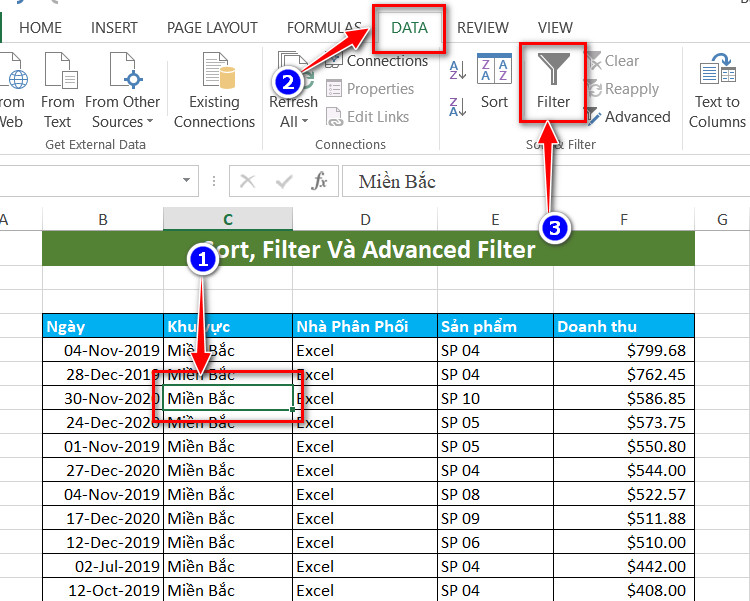
Task: Select the product cell SP 08
Action: (x=496, y=494)
